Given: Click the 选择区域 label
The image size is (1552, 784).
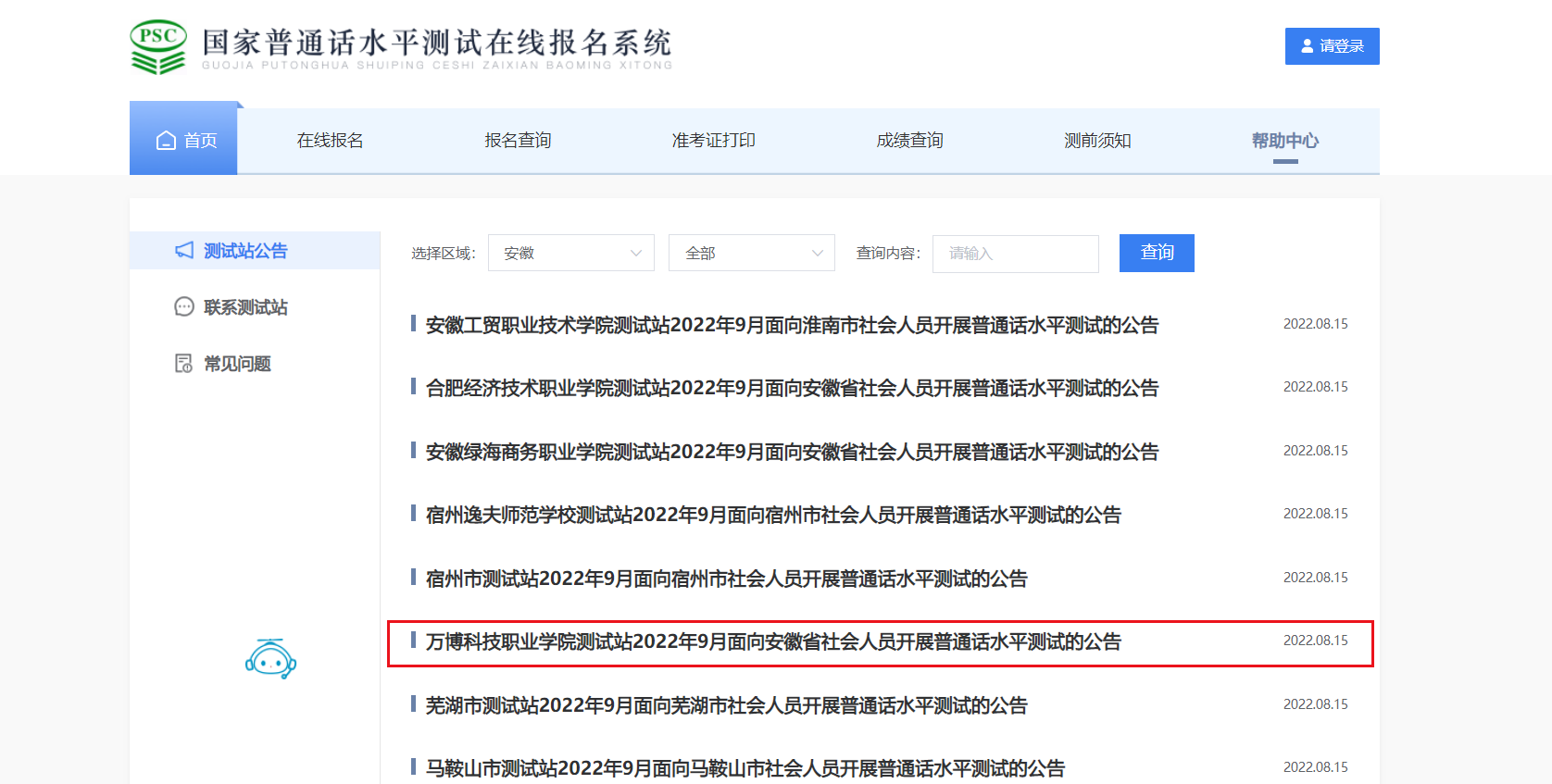Looking at the screenshot, I should [x=443, y=254].
